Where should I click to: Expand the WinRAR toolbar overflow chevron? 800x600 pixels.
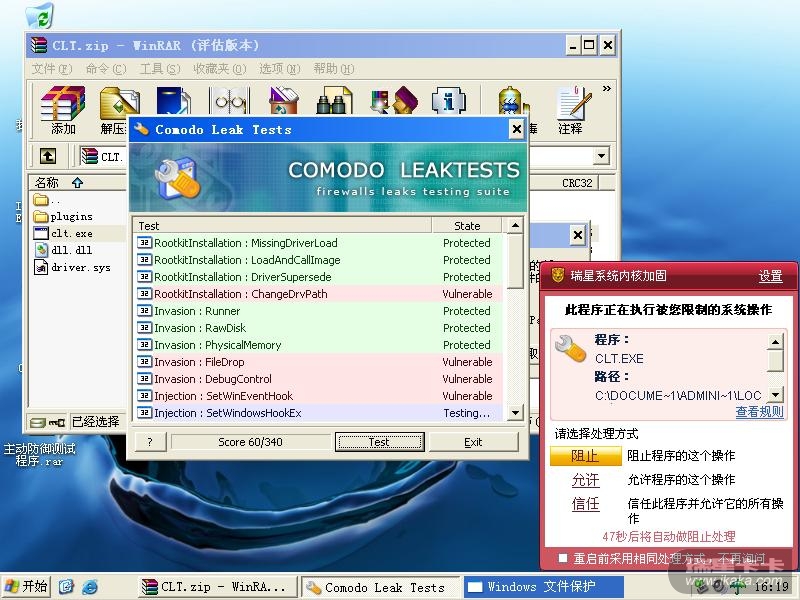(x=606, y=88)
